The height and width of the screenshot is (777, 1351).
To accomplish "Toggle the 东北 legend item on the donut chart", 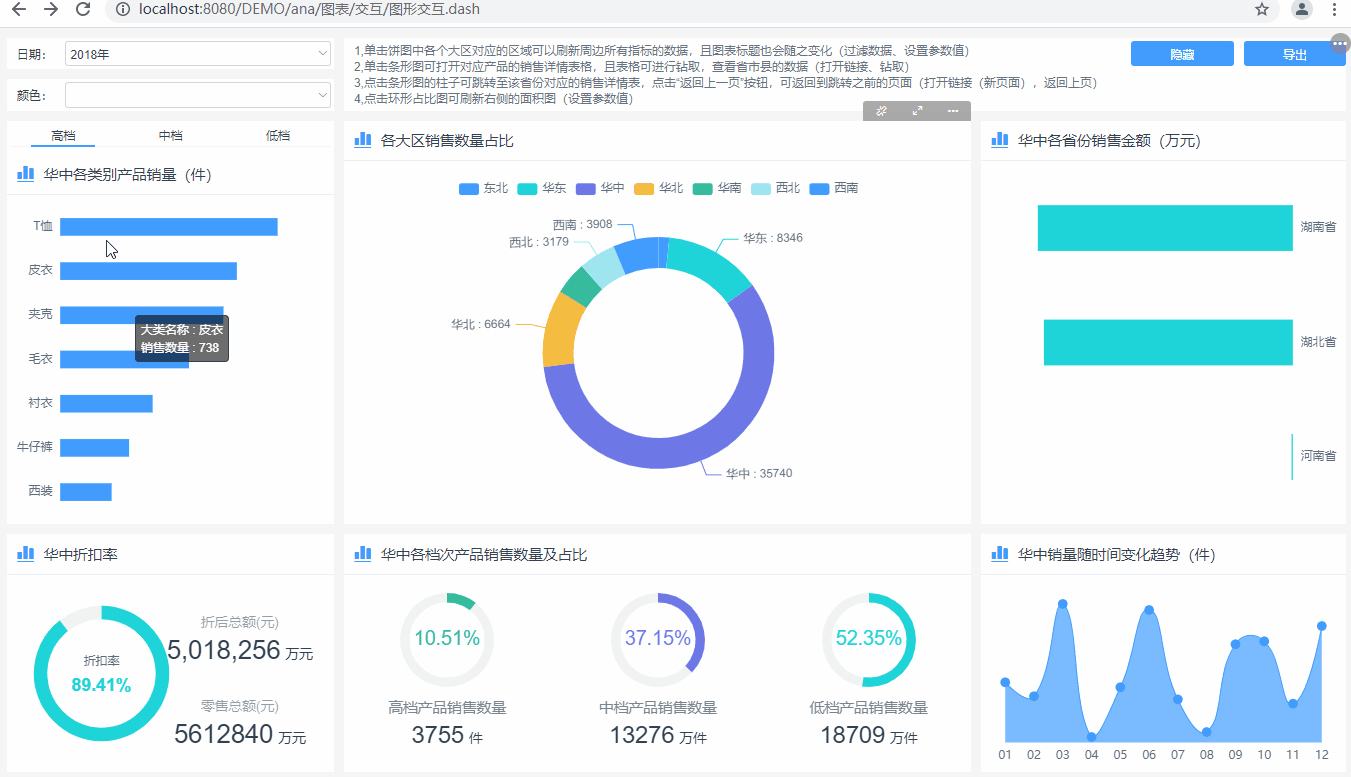I will coord(483,187).
